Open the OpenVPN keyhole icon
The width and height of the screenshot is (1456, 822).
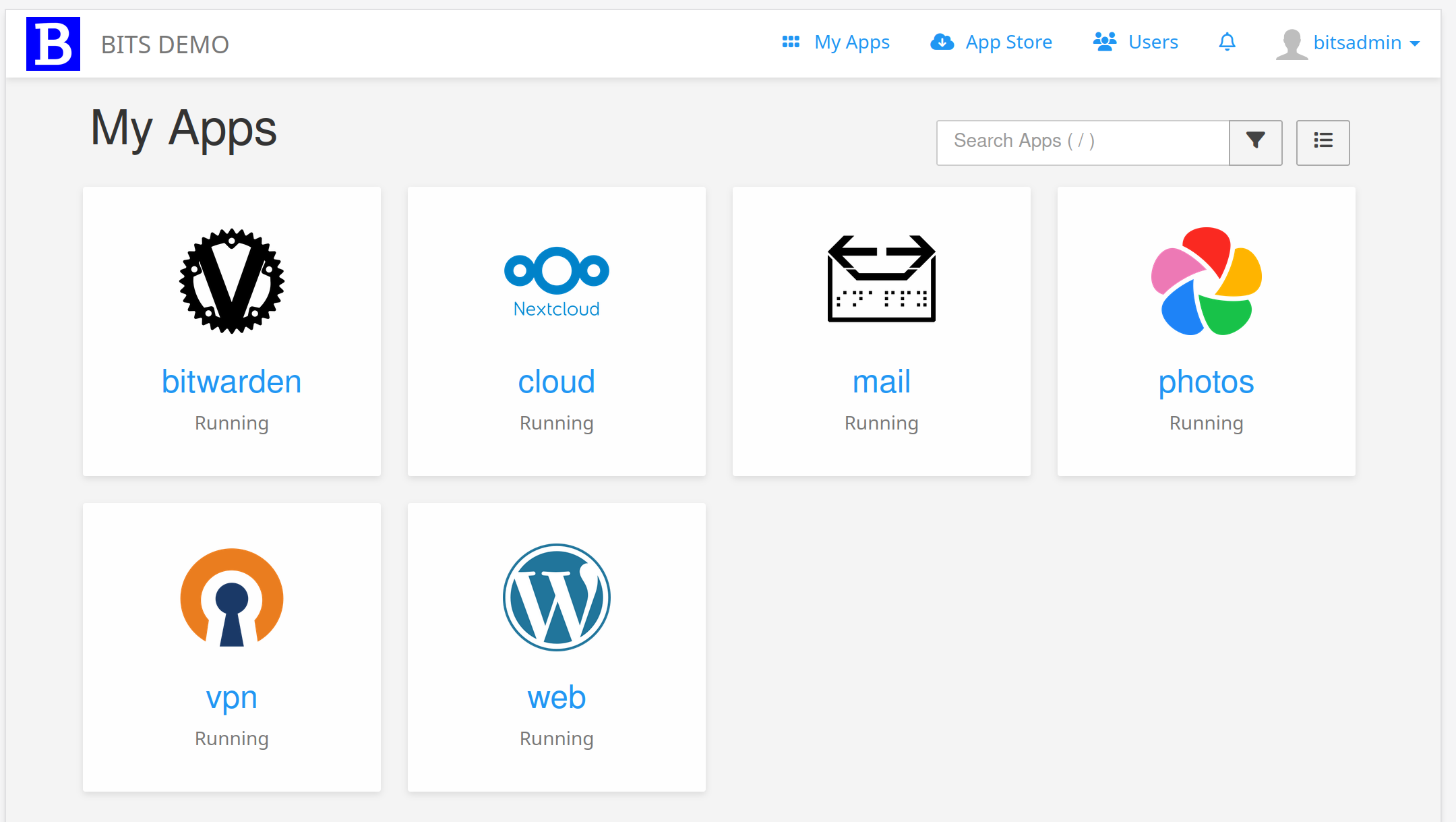[x=232, y=597]
